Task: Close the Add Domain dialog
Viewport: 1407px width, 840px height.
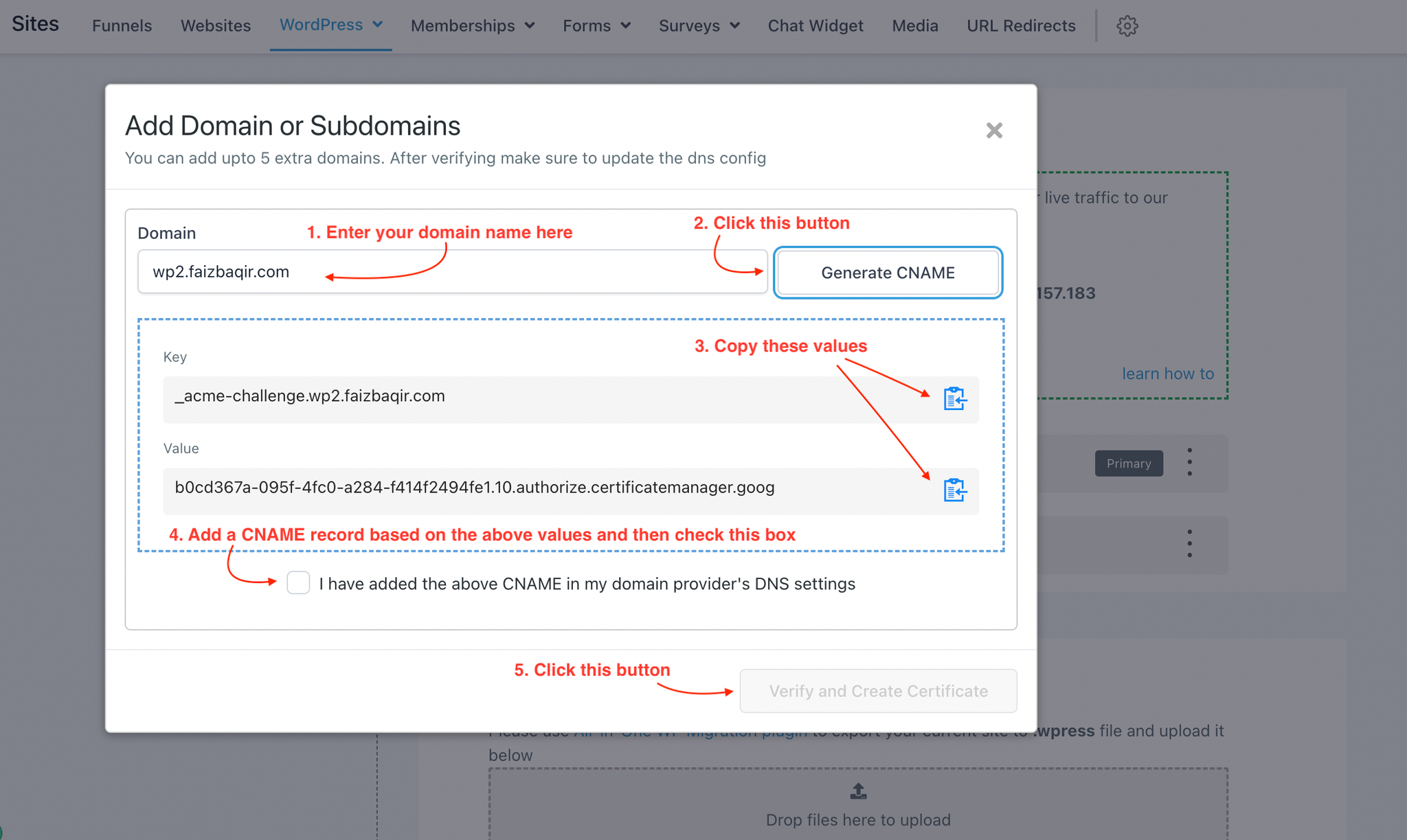Action: pos(993,130)
